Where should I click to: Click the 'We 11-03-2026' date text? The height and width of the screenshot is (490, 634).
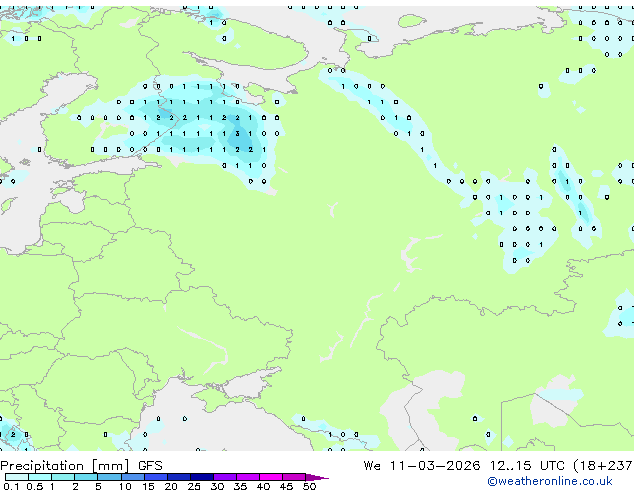point(422,466)
